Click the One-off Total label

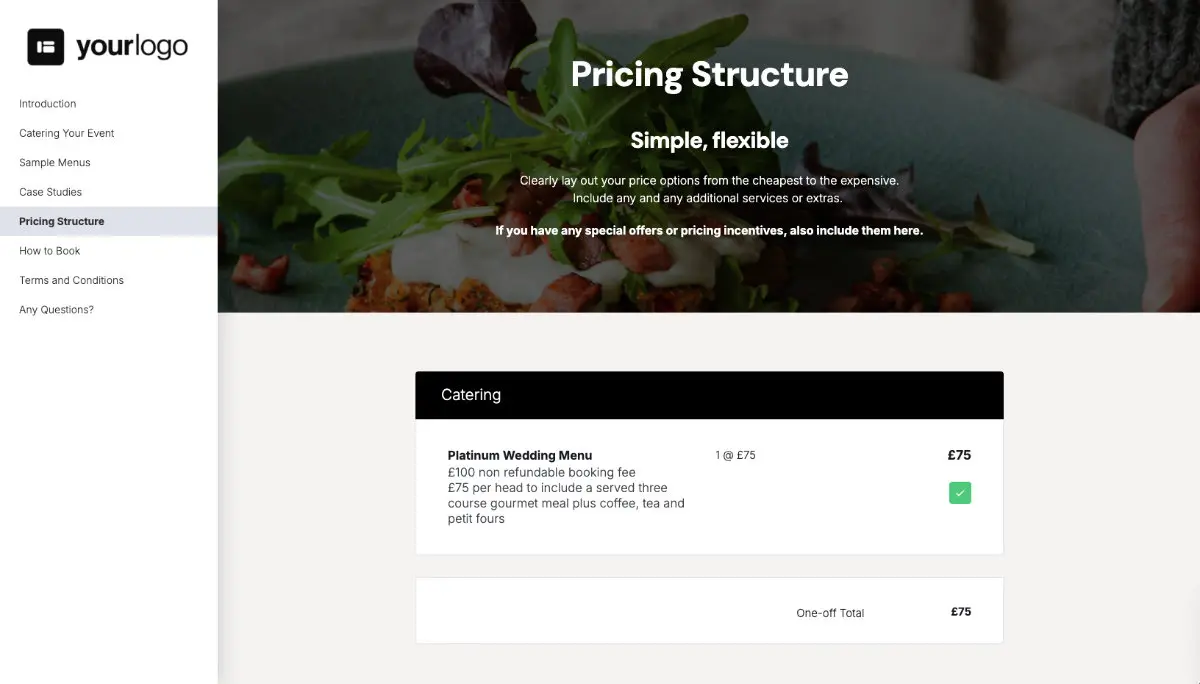830,612
